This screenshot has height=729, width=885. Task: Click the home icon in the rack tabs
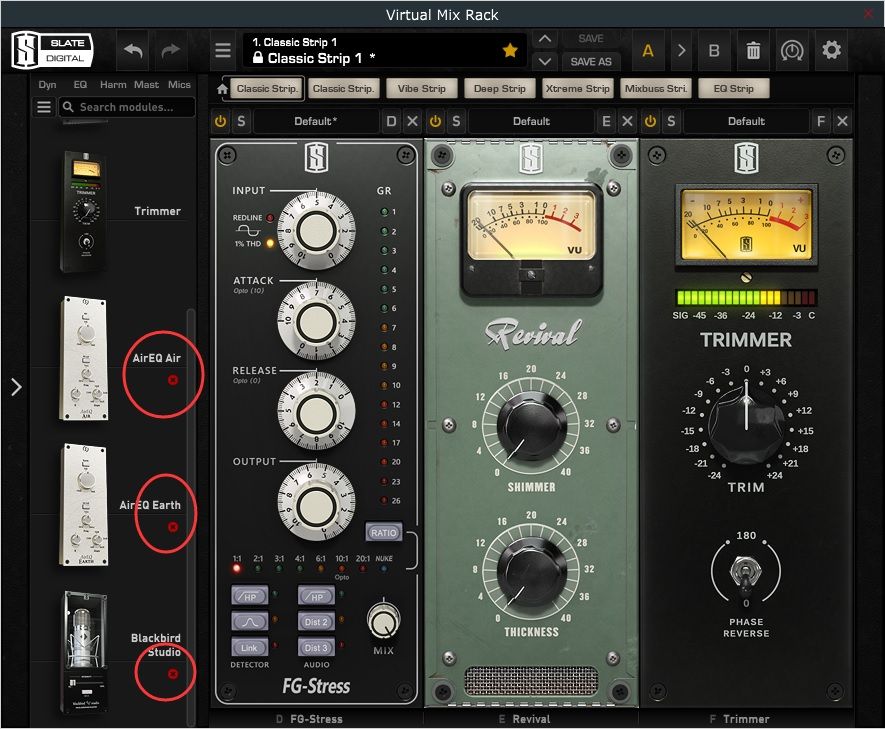(x=222, y=89)
